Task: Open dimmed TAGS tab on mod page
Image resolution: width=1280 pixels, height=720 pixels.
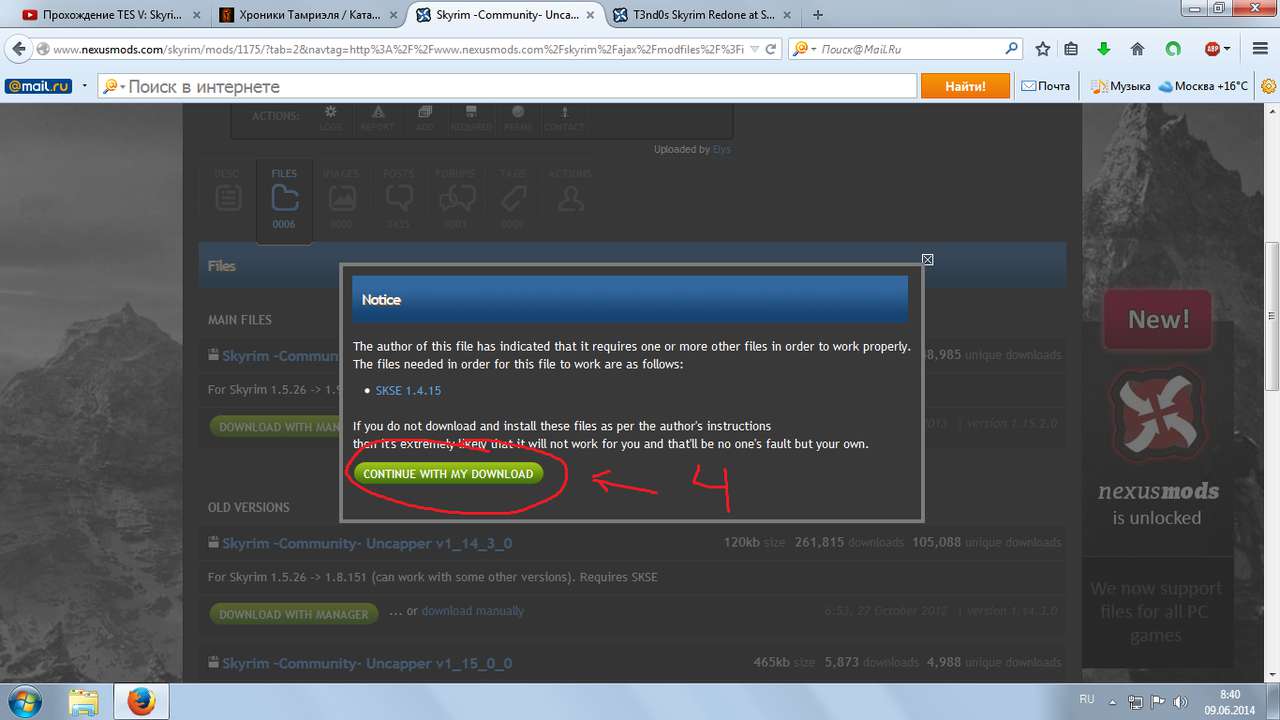Action: (x=512, y=199)
